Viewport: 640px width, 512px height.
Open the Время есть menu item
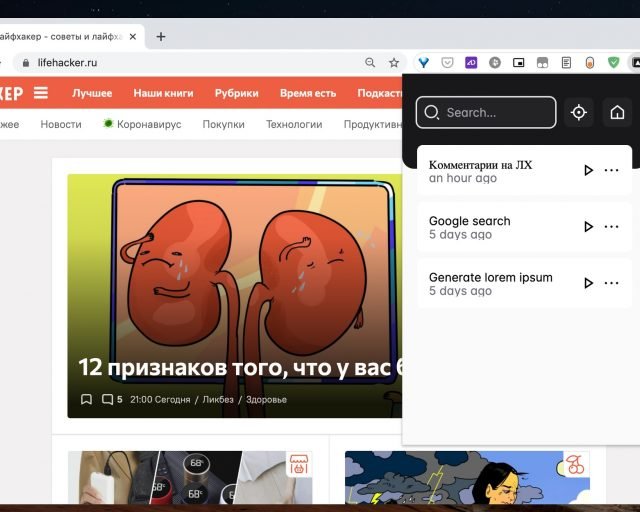tap(308, 93)
